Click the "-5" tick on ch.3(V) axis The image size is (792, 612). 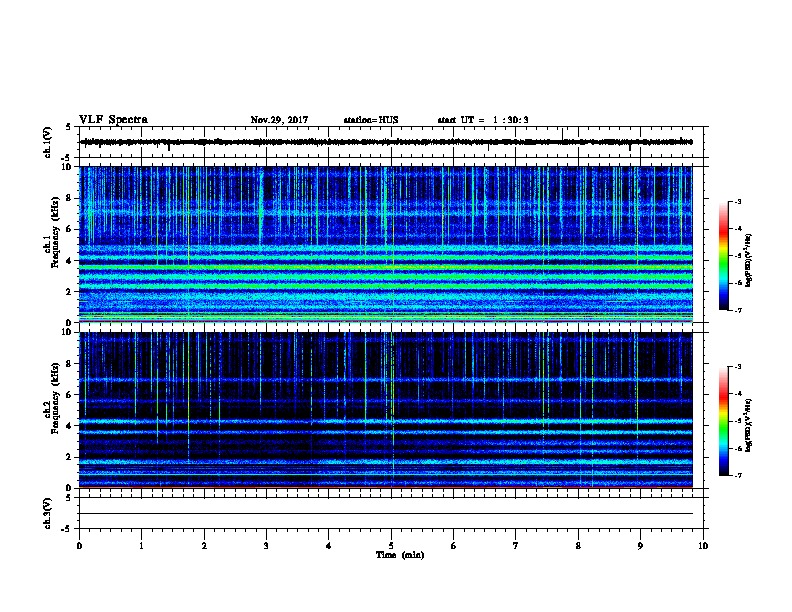66,529
